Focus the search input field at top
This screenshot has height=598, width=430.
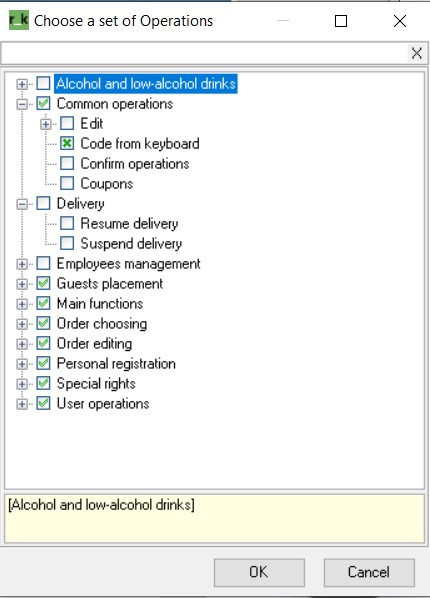click(x=205, y=53)
